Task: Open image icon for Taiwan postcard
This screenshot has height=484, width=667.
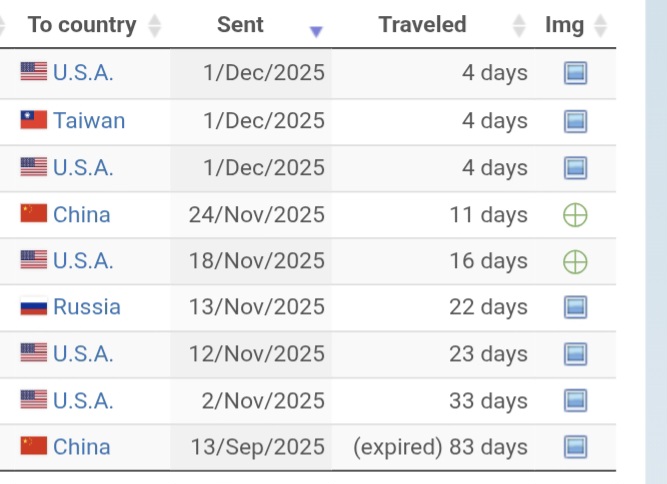Action: 575,121
